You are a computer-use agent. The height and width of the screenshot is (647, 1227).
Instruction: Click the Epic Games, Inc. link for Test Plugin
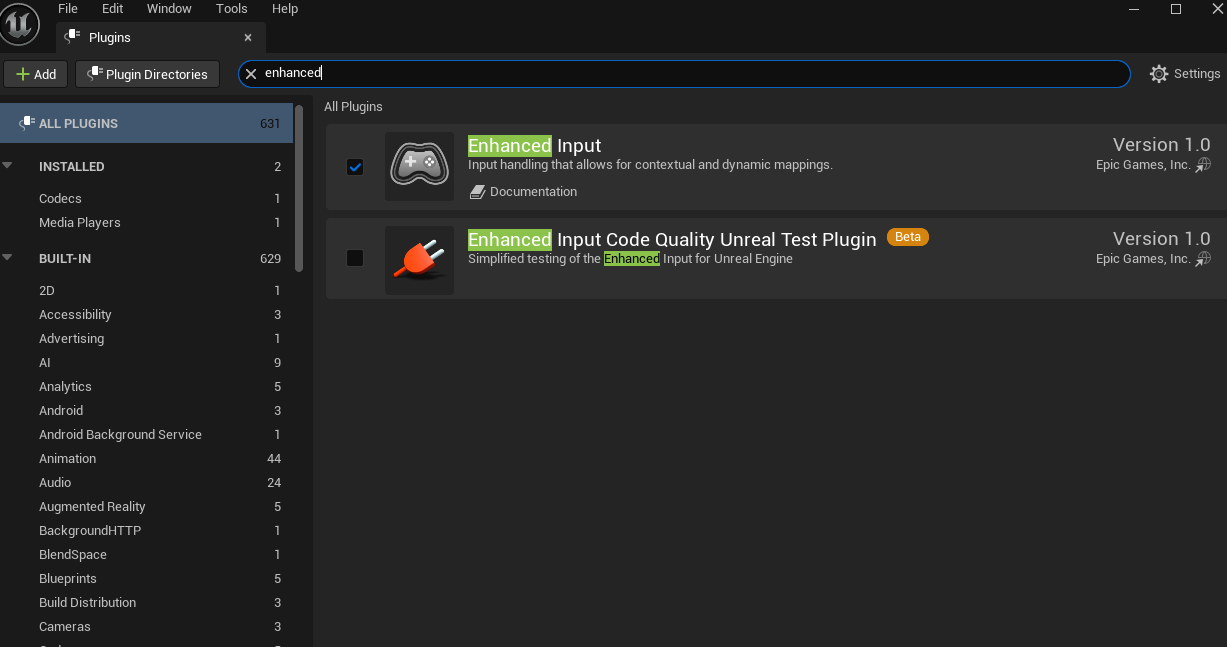pos(1144,259)
